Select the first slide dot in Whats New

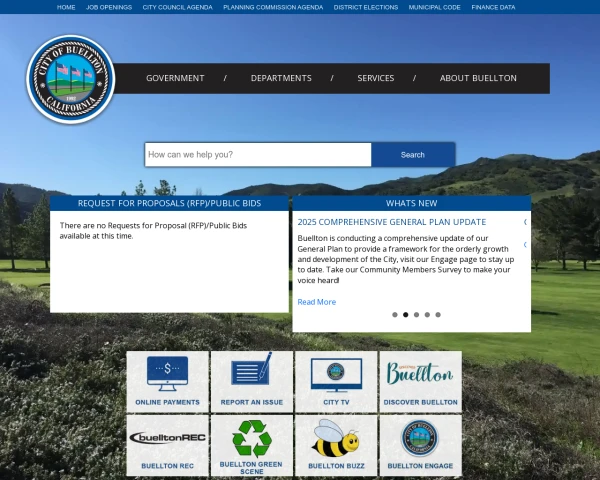click(395, 315)
